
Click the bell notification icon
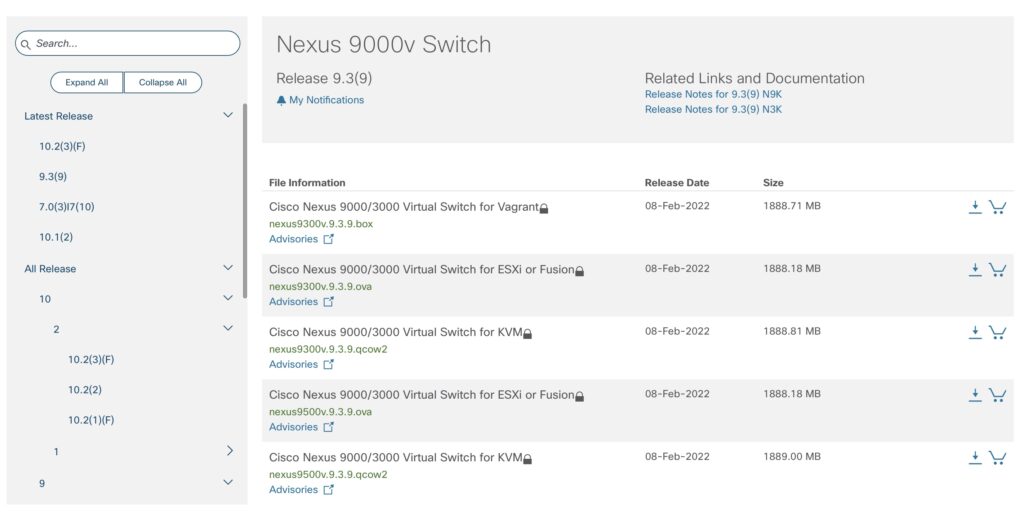coord(281,101)
